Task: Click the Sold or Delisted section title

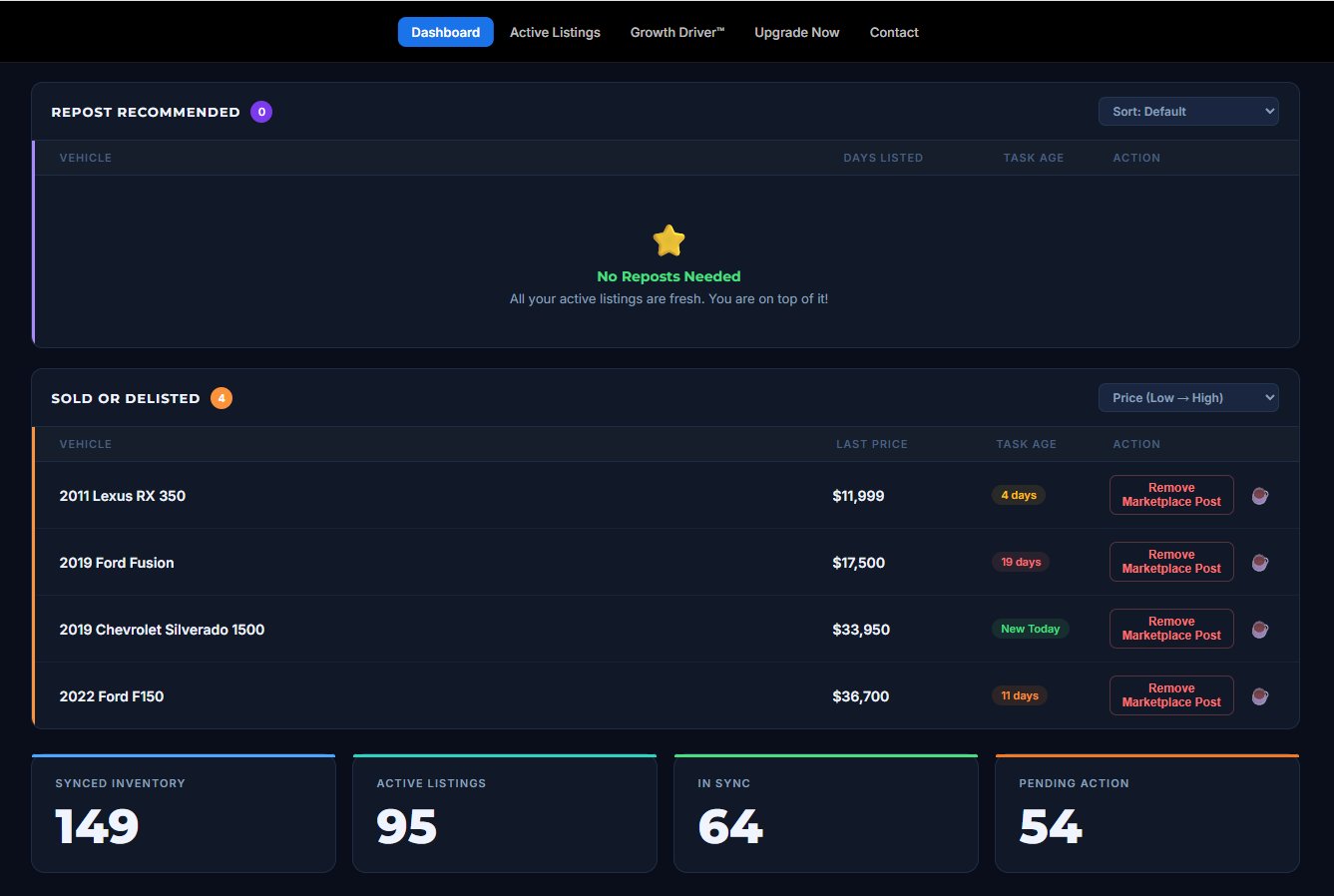Action: pyautogui.click(x=126, y=398)
